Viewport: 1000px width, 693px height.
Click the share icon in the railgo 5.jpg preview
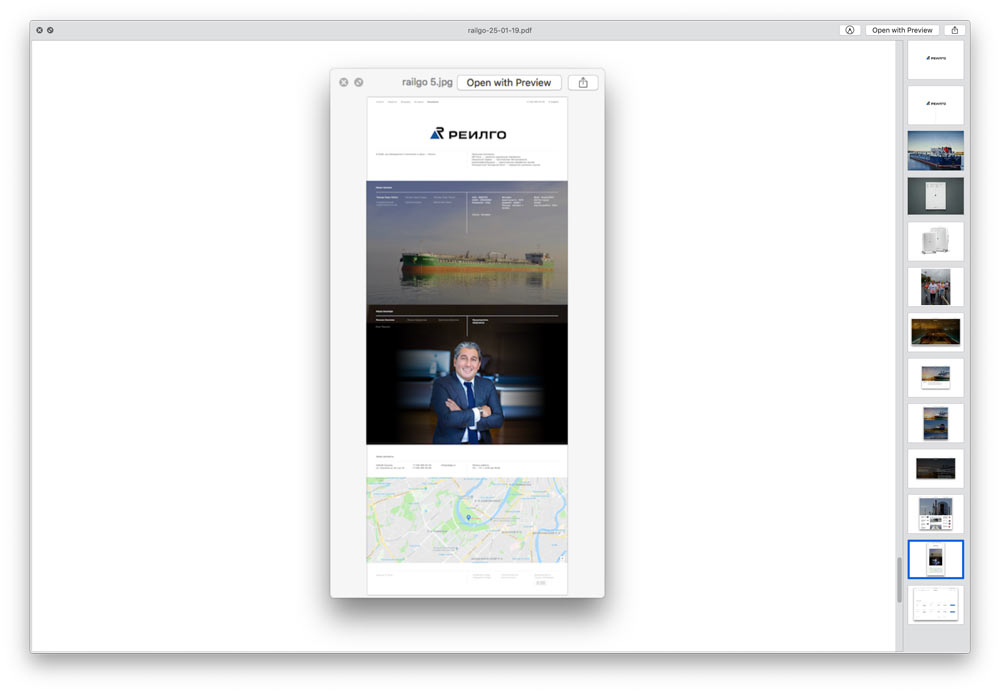[582, 82]
